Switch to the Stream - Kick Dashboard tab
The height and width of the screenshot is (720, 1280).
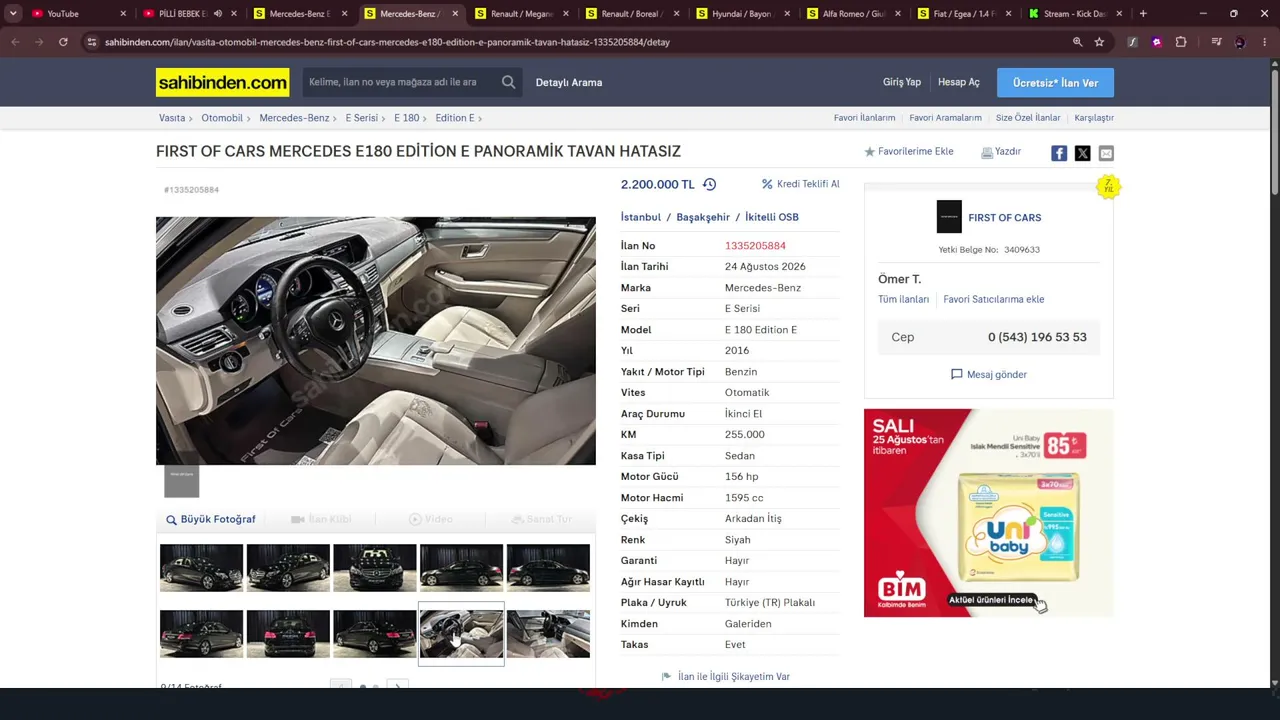pyautogui.click(x=1075, y=14)
